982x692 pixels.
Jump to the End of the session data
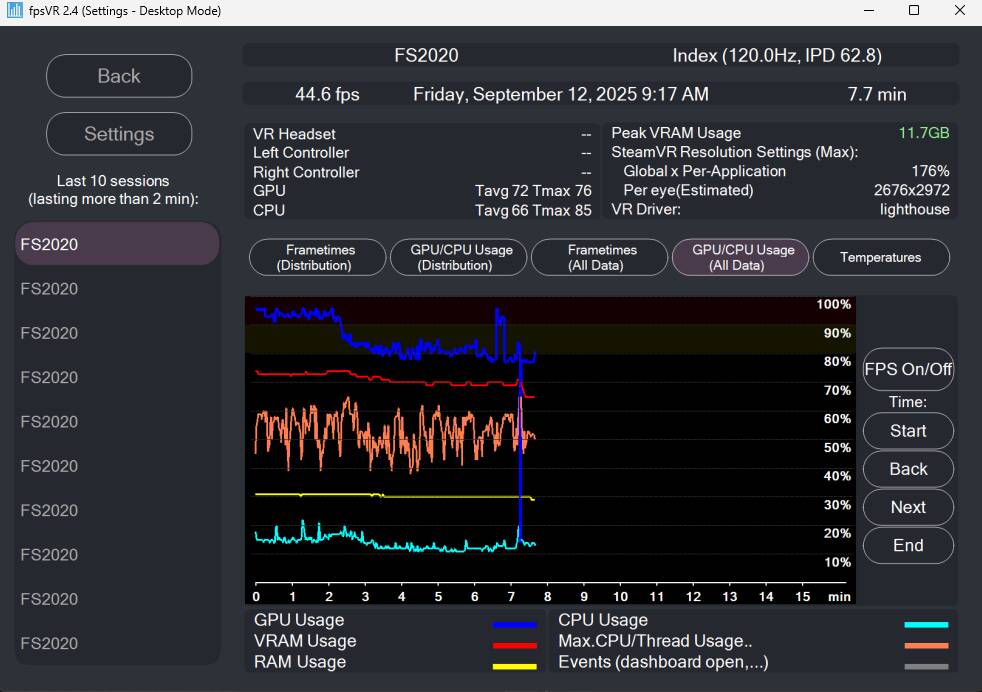908,545
